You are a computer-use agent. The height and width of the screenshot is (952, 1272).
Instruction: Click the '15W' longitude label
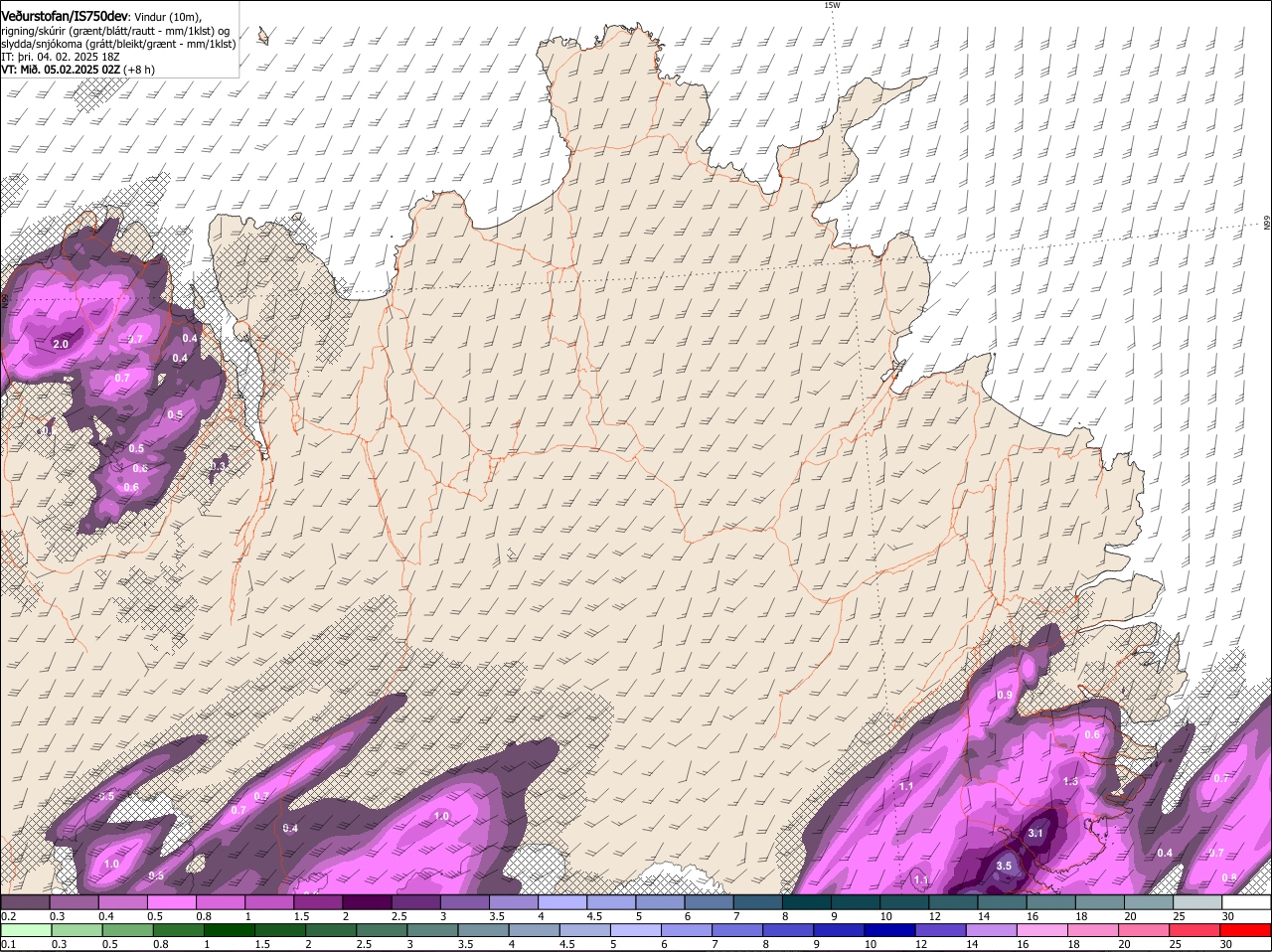[833, 5]
